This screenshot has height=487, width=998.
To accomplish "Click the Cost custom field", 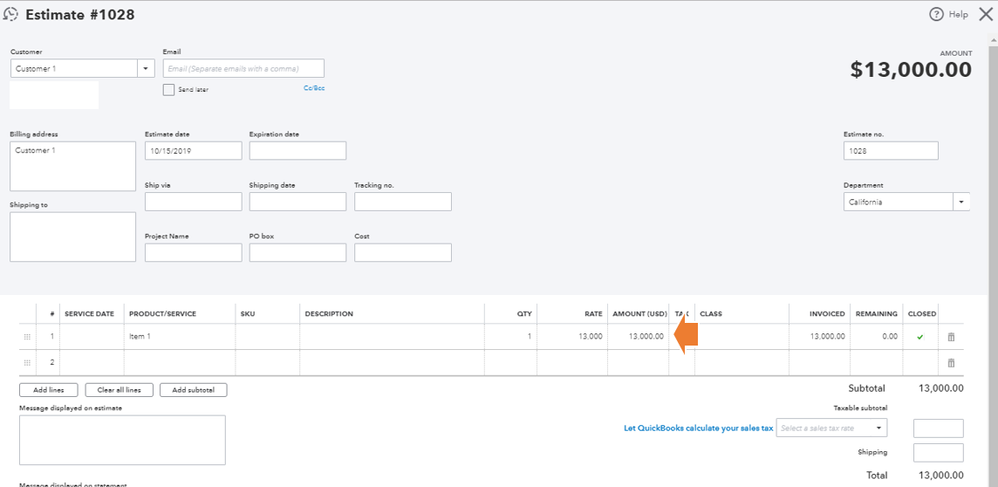I will (403, 253).
